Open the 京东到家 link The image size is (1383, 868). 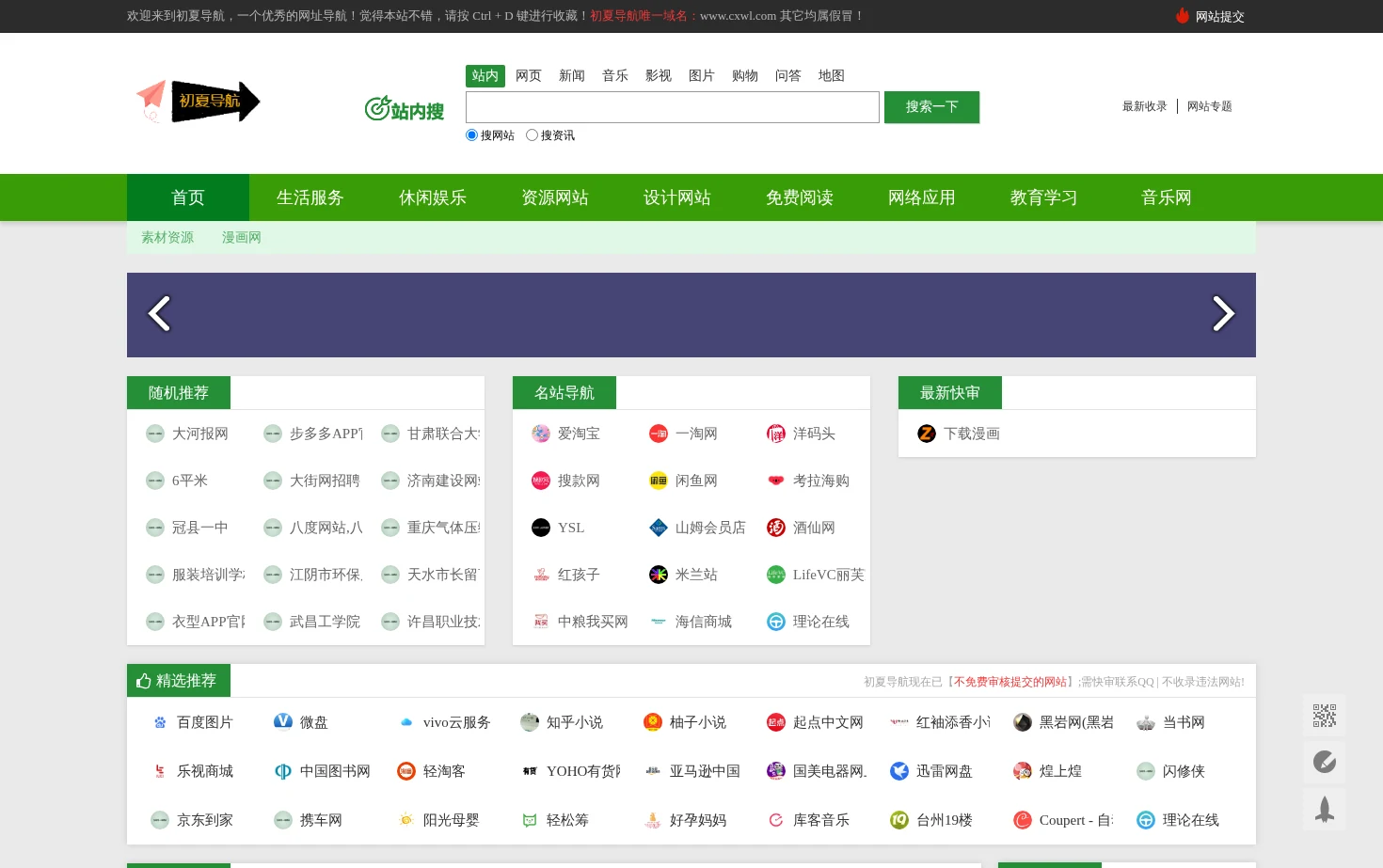tap(205, 820)
